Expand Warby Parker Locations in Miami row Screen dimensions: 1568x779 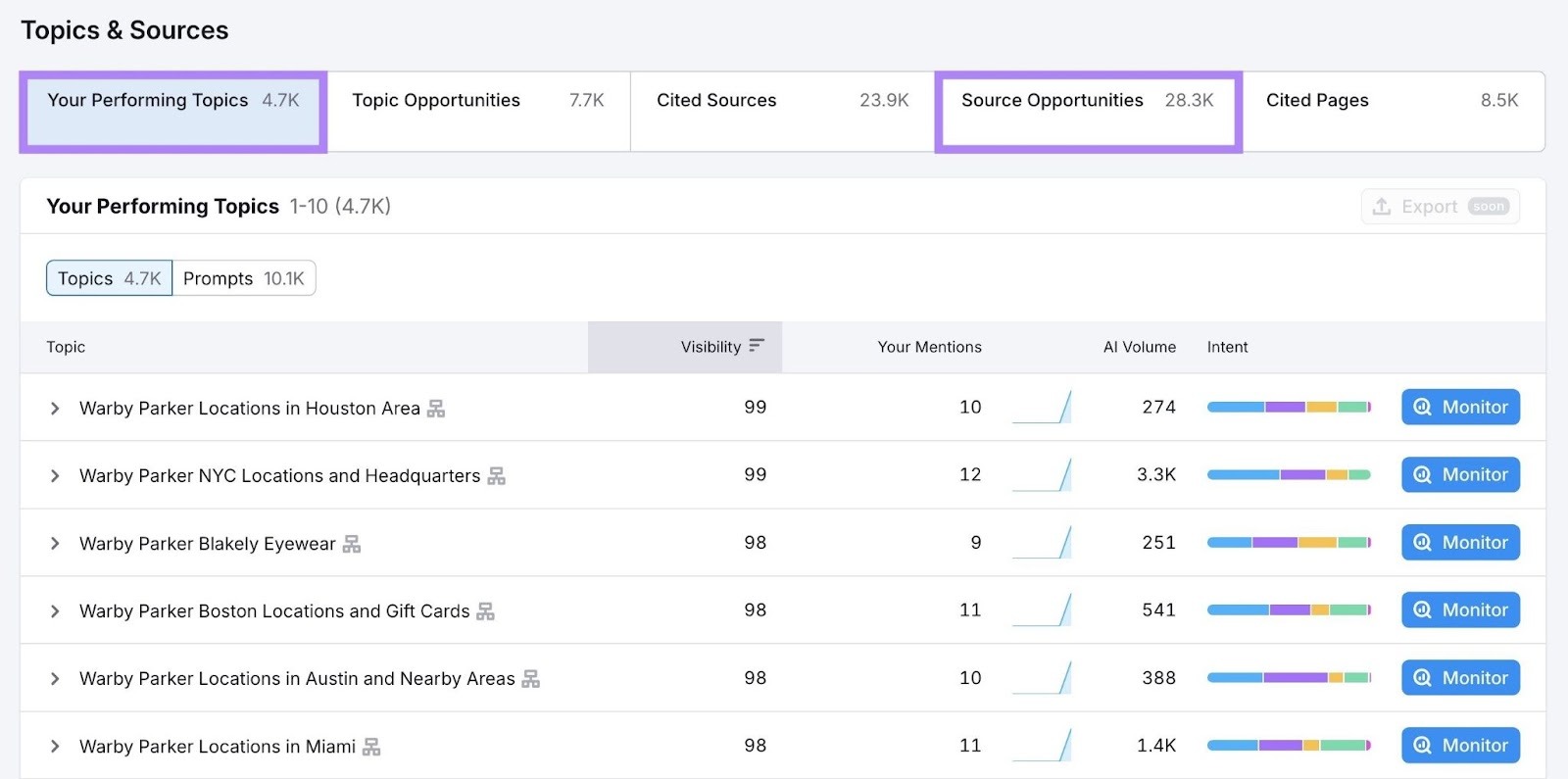pos(55,747)
